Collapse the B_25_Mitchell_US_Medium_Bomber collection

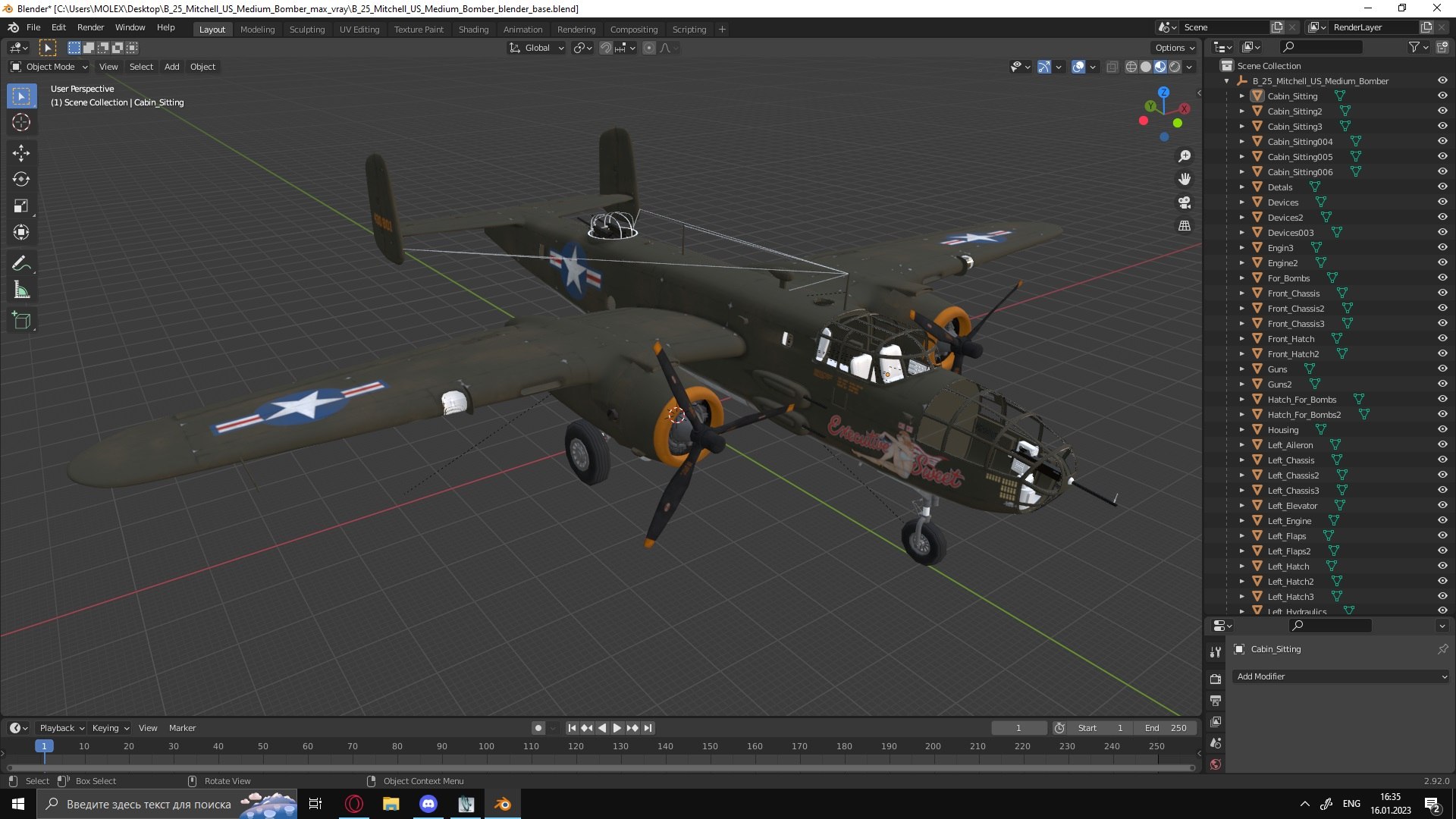[x=1227, y=81]
